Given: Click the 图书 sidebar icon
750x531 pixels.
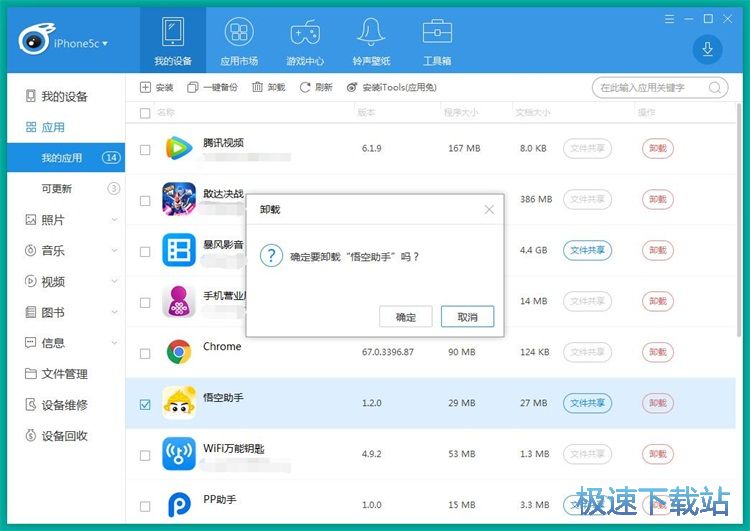Looking at the screenshot, I should pos(31,312).
